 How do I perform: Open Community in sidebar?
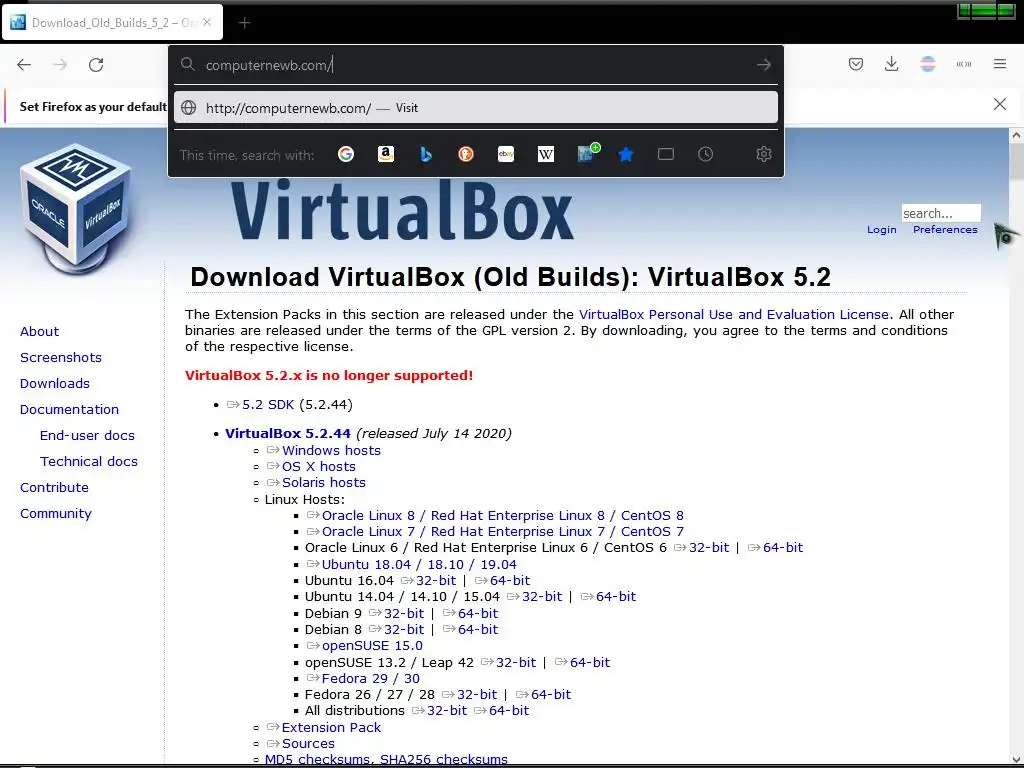click(56, 513)
